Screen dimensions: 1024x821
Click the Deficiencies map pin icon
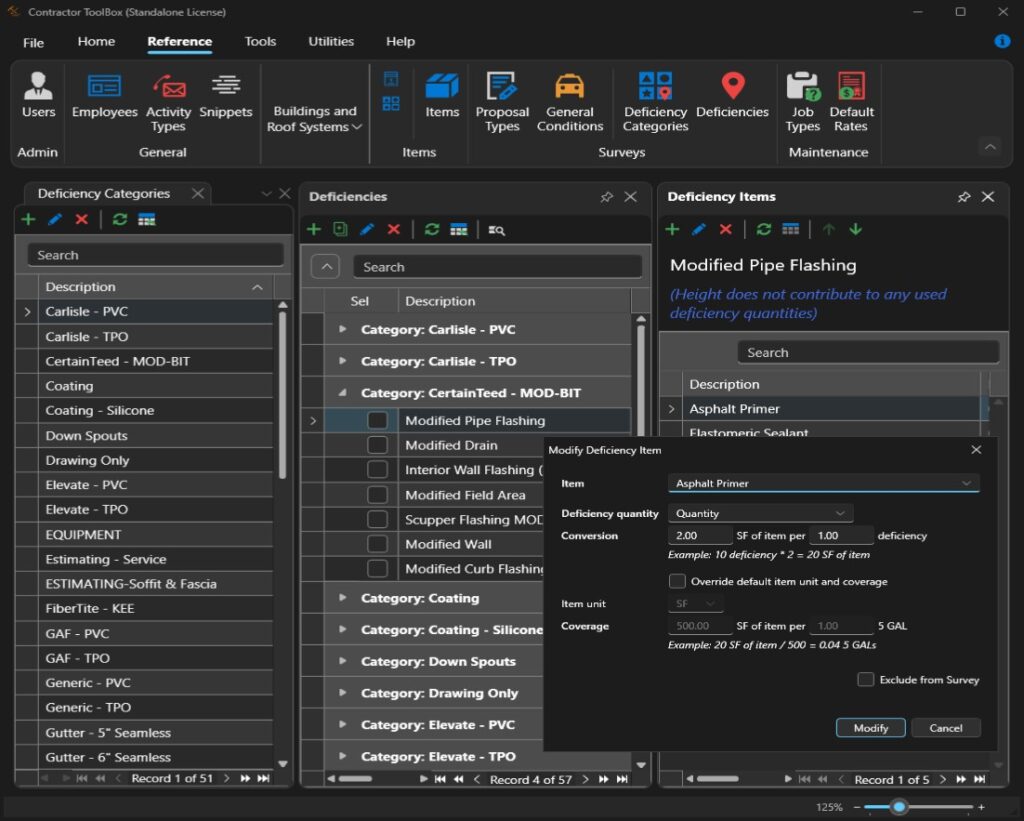(x=732, y=87)
